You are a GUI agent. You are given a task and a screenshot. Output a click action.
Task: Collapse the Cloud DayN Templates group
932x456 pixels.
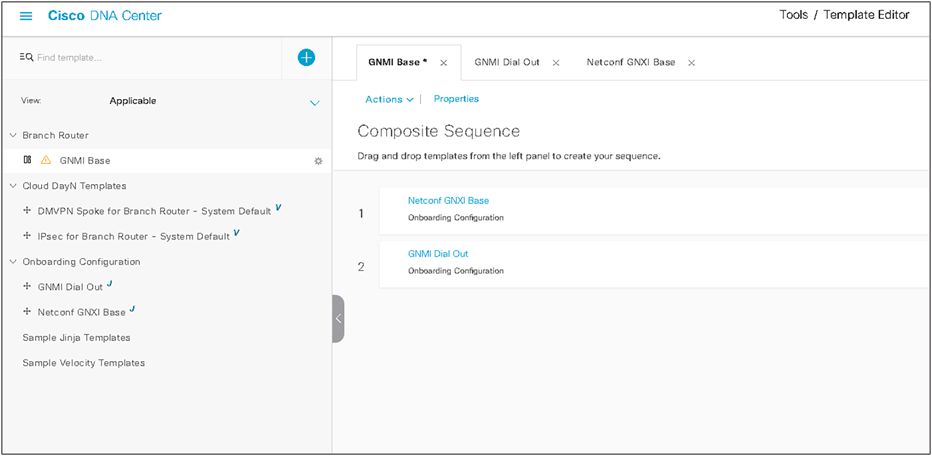(13, 186)
